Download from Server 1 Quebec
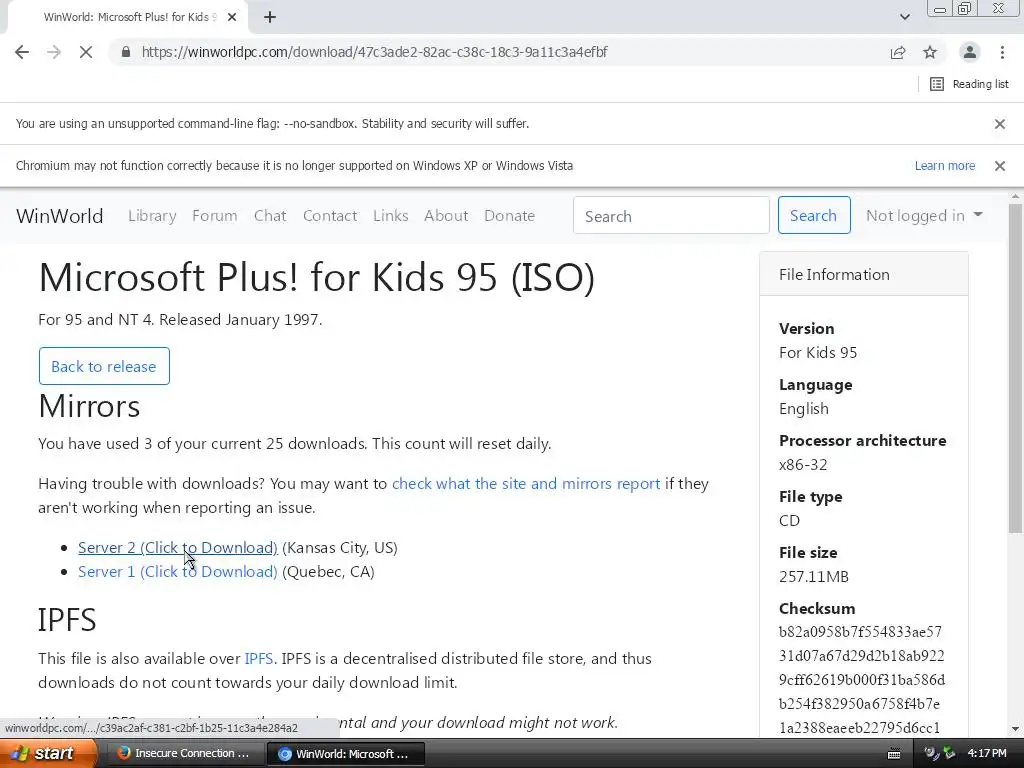The width and height of the screenshot is (1024, 768). click(x=178, y=572)
